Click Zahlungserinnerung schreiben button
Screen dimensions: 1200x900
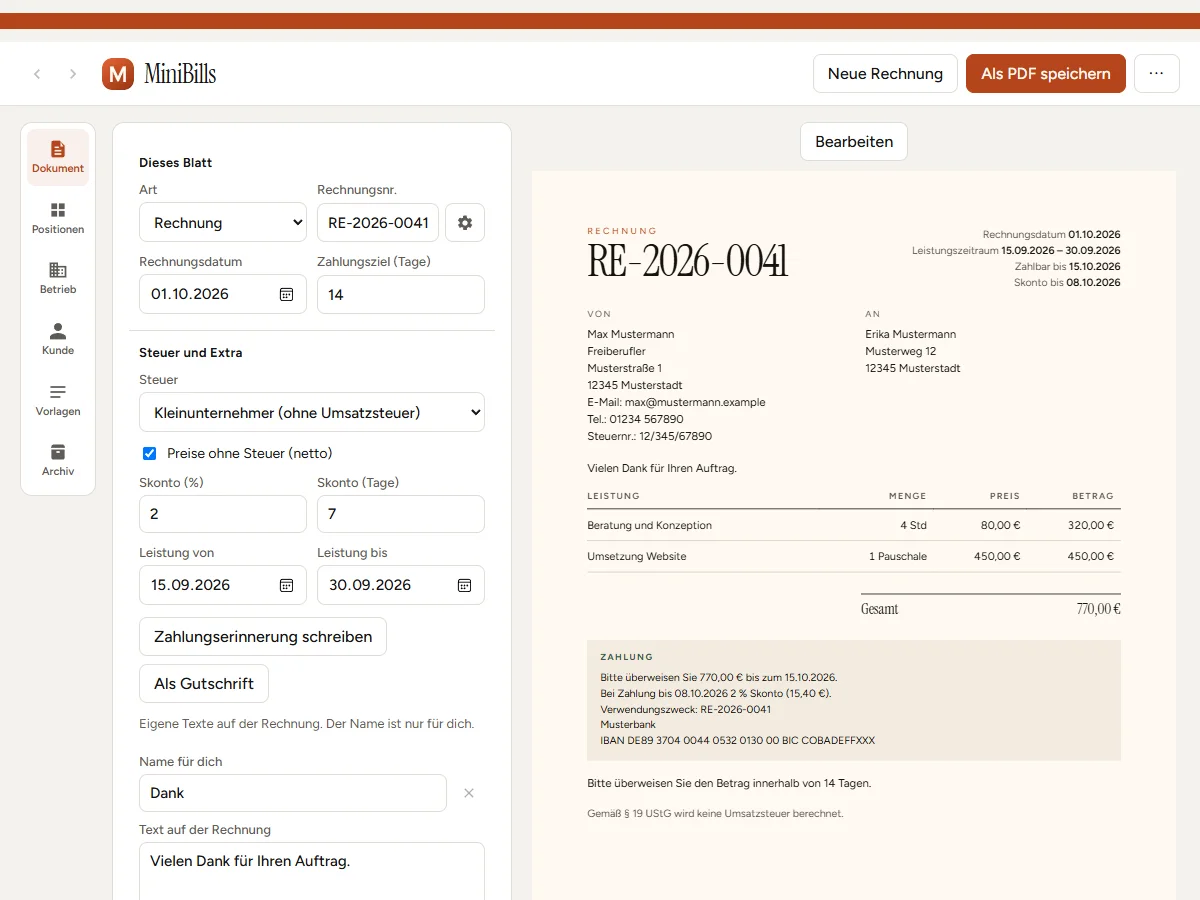tap(263, 636)
